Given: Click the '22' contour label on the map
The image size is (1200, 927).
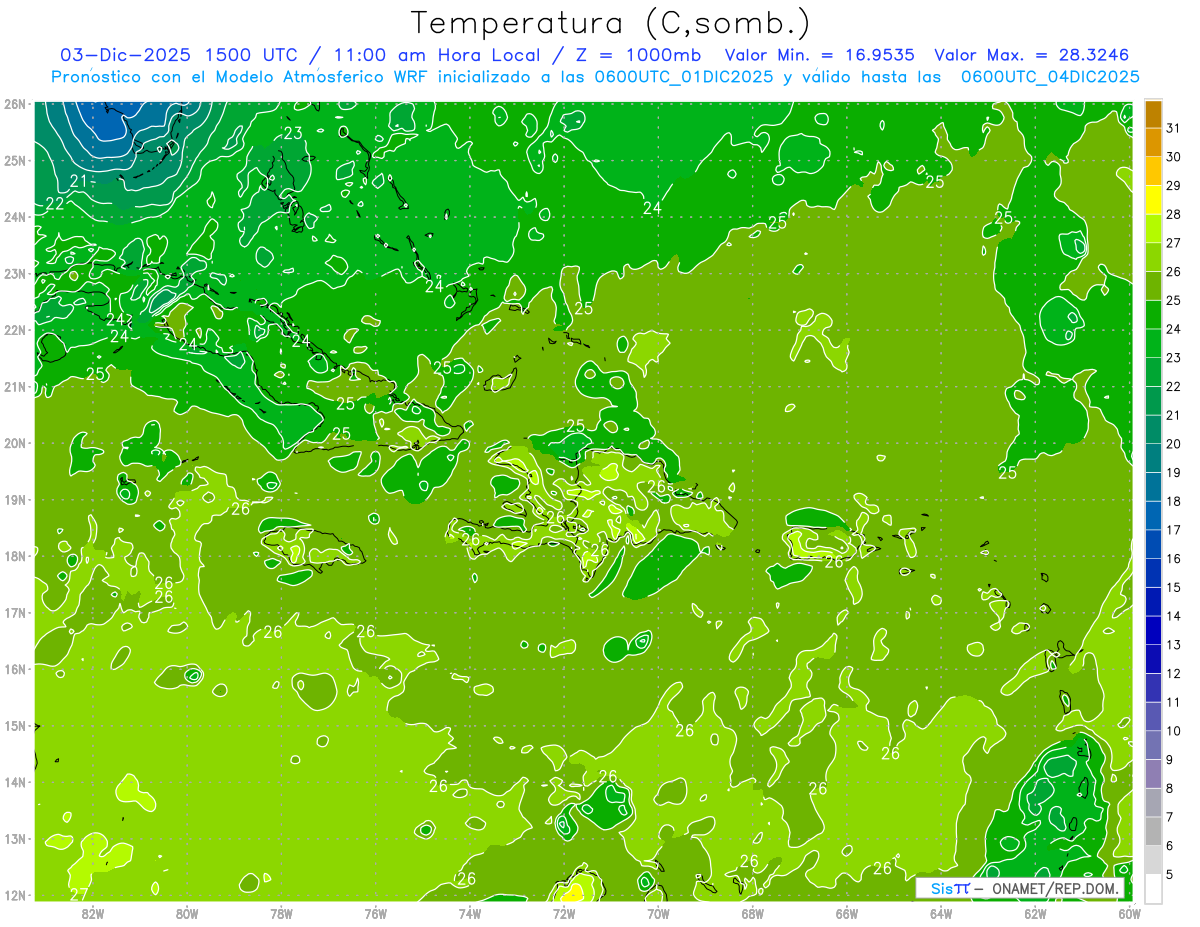Looking at the screenshot, I should [x=56, y=203].
